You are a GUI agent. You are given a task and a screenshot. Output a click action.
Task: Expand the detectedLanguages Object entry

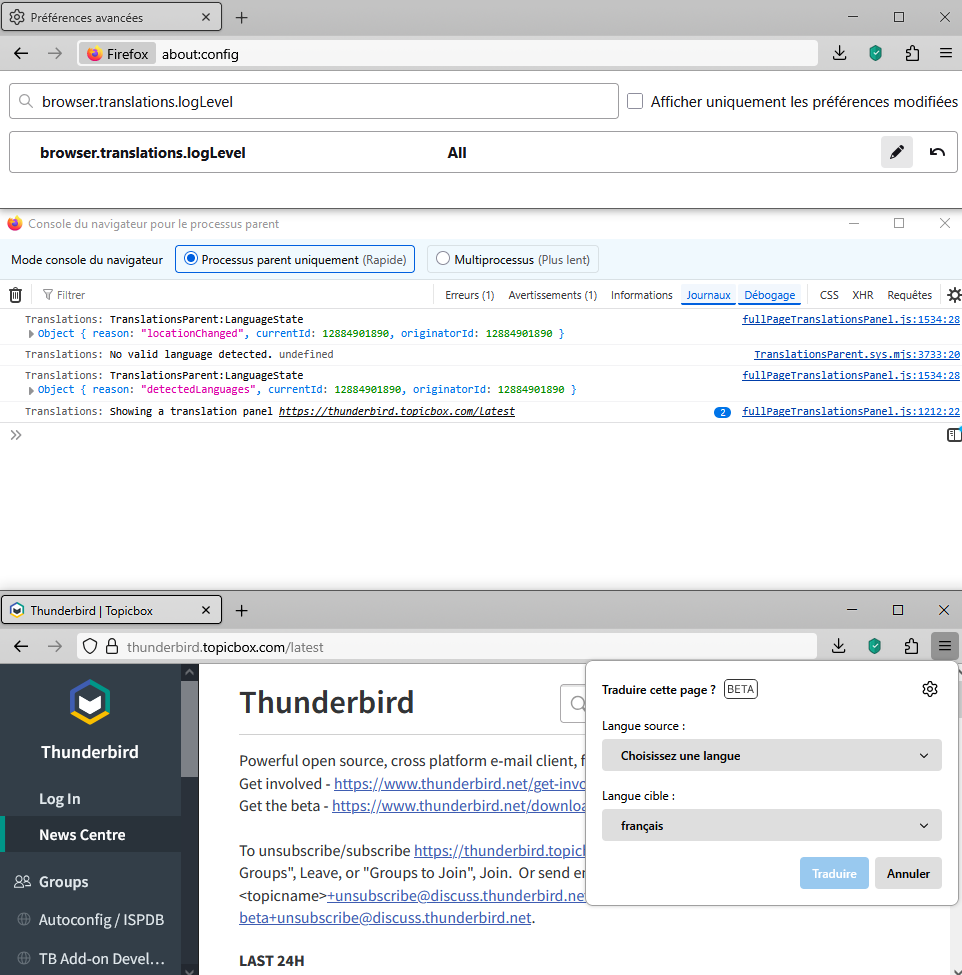pos(30,390)
